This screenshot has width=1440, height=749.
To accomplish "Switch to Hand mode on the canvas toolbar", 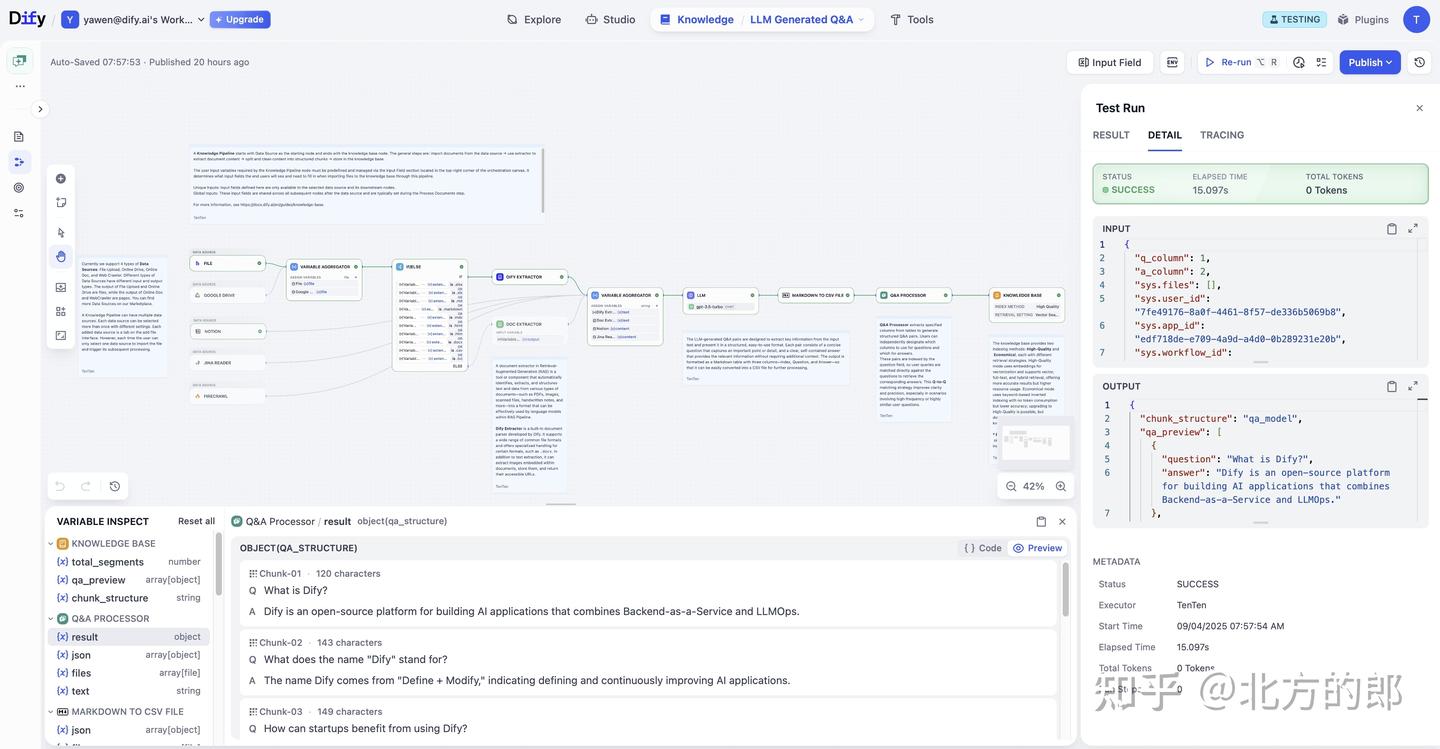I will pos(61,257).
